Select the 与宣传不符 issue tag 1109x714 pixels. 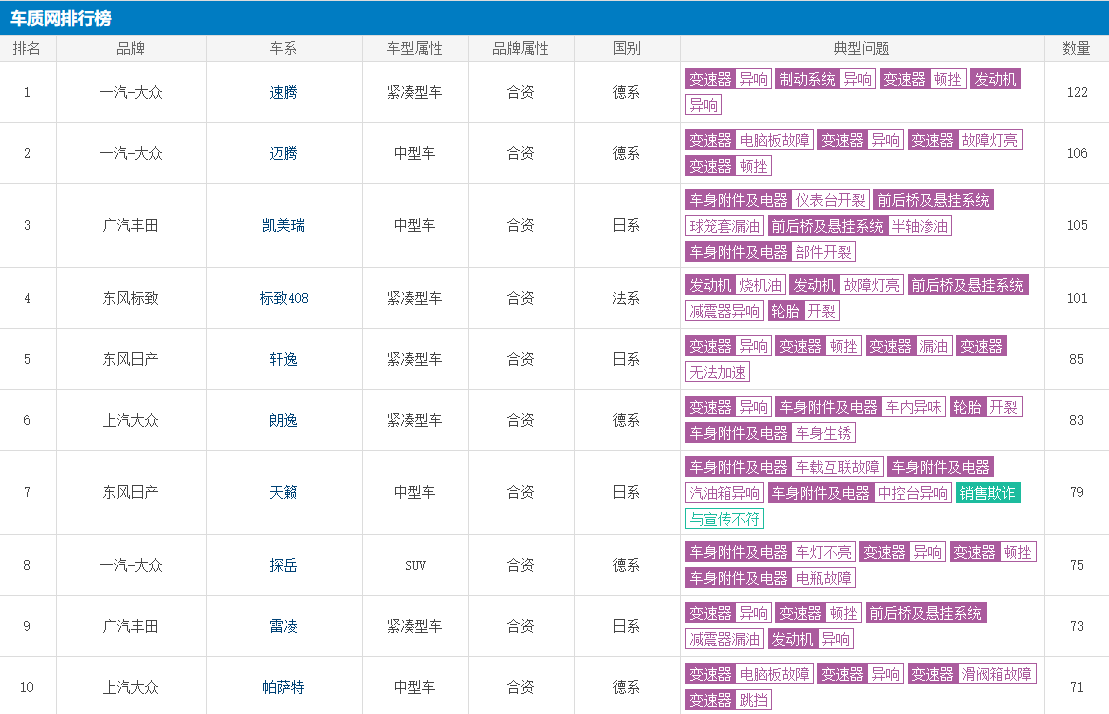pos(724,519)
